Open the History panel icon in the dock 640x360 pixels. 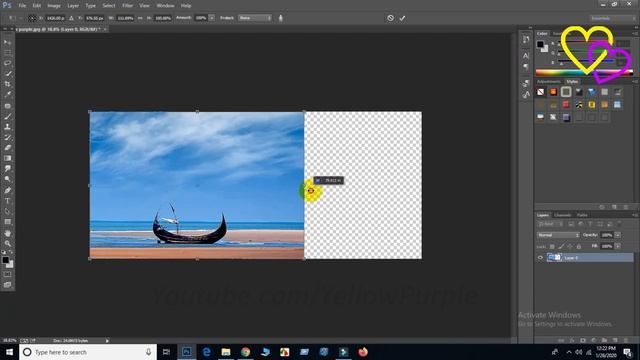(526, 40)
